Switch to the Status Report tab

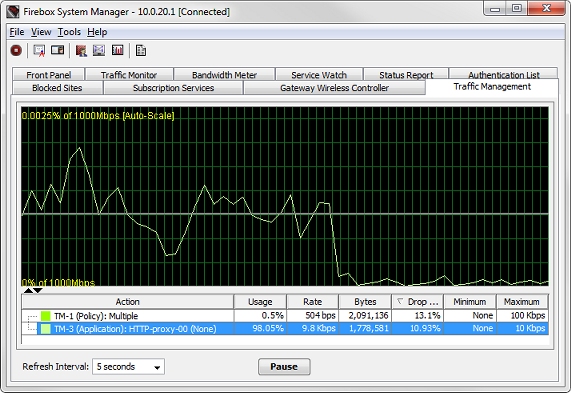pyautogui.click(x=406, y=74)
